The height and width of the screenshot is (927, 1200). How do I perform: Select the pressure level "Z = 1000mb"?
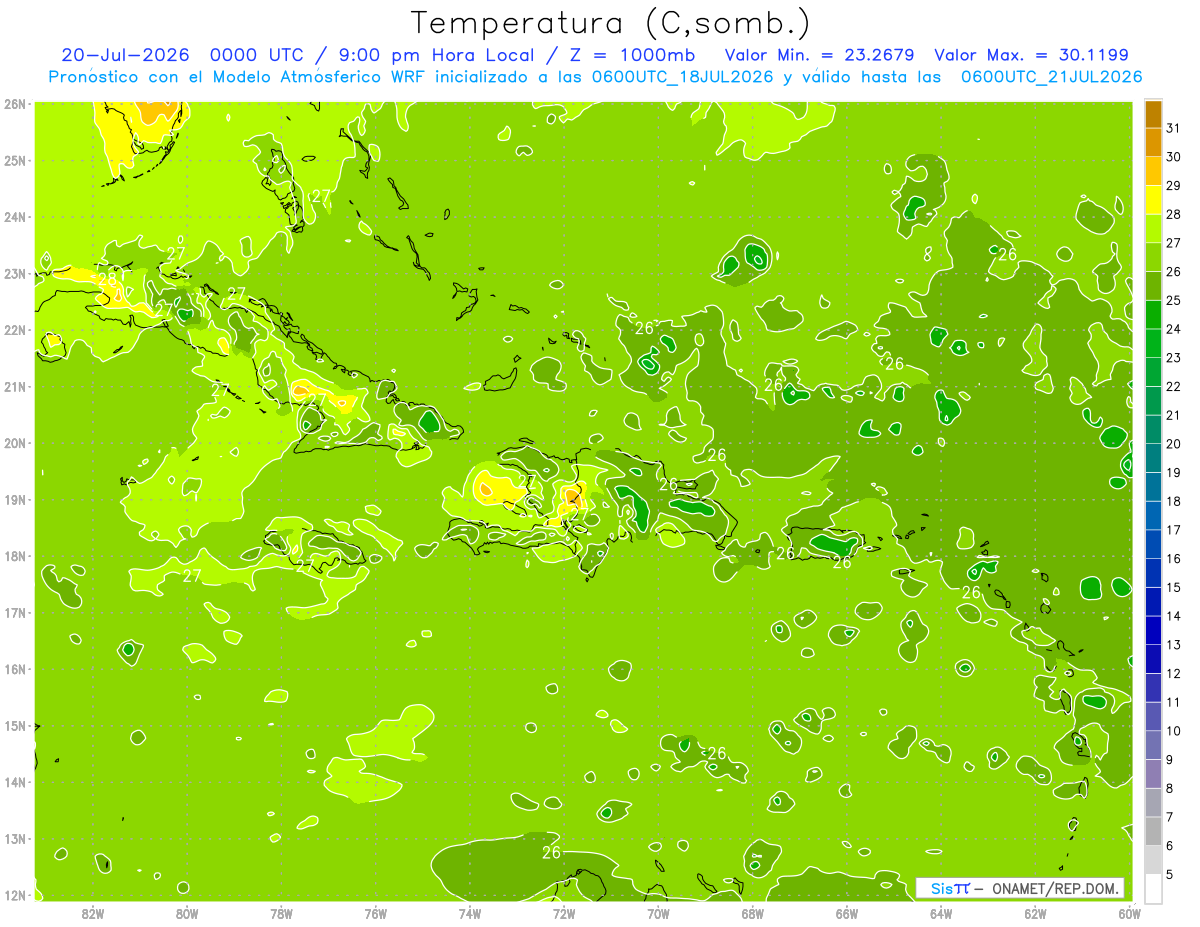click(x=634, y=55)
